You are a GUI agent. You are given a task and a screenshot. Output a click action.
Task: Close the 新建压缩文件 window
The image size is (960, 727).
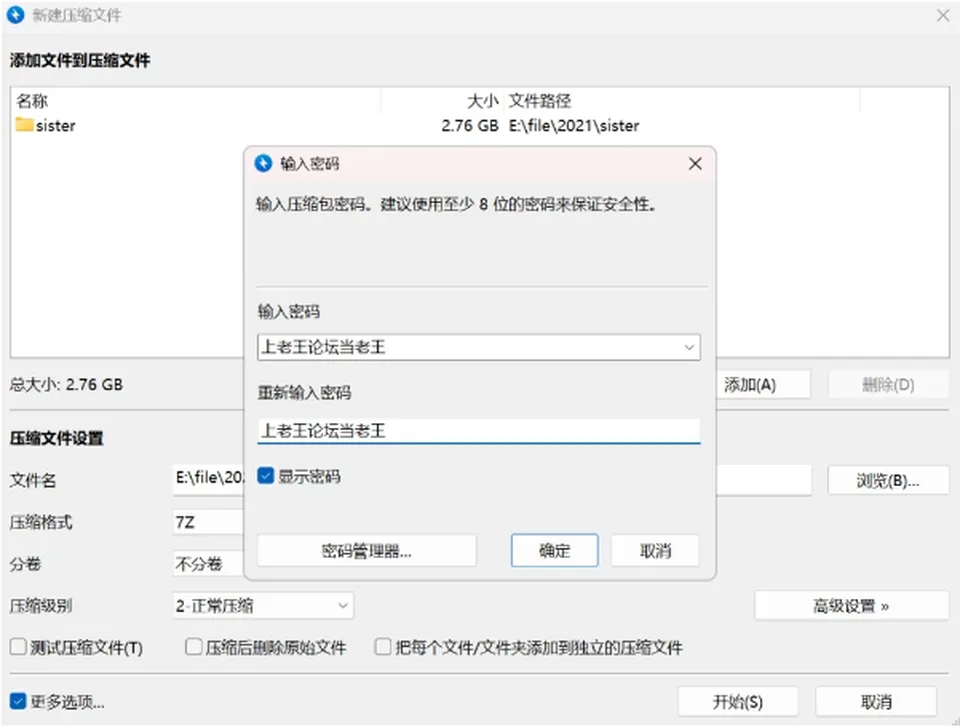point(943,15)
